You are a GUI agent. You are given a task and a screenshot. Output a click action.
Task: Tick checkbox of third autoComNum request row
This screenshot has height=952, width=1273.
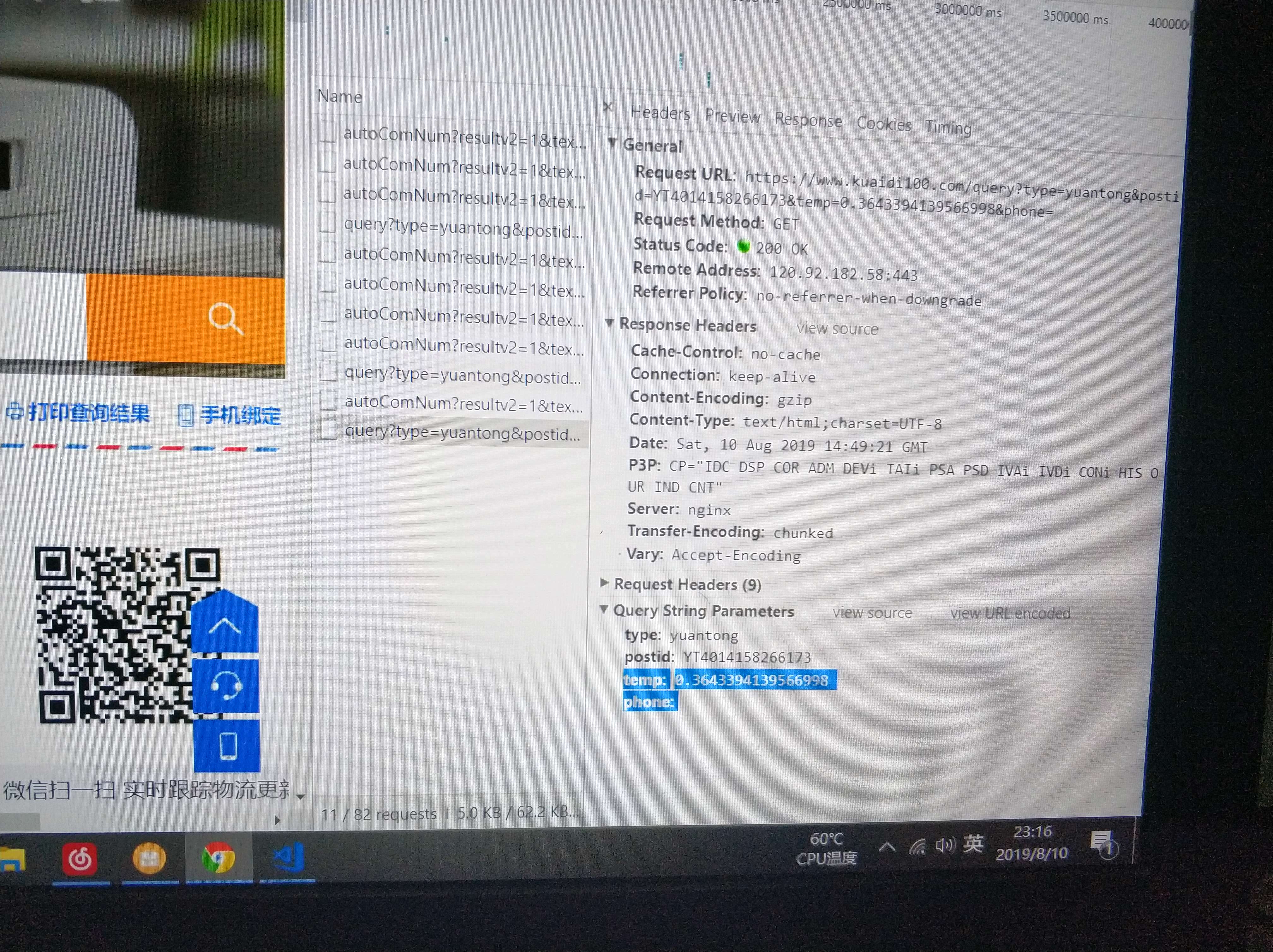tap(327, 192)
